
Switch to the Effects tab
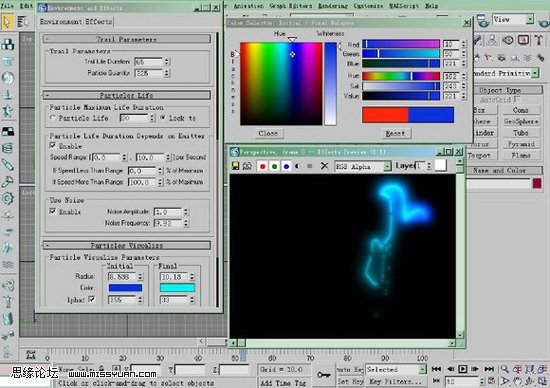click(x=99, y=22)
